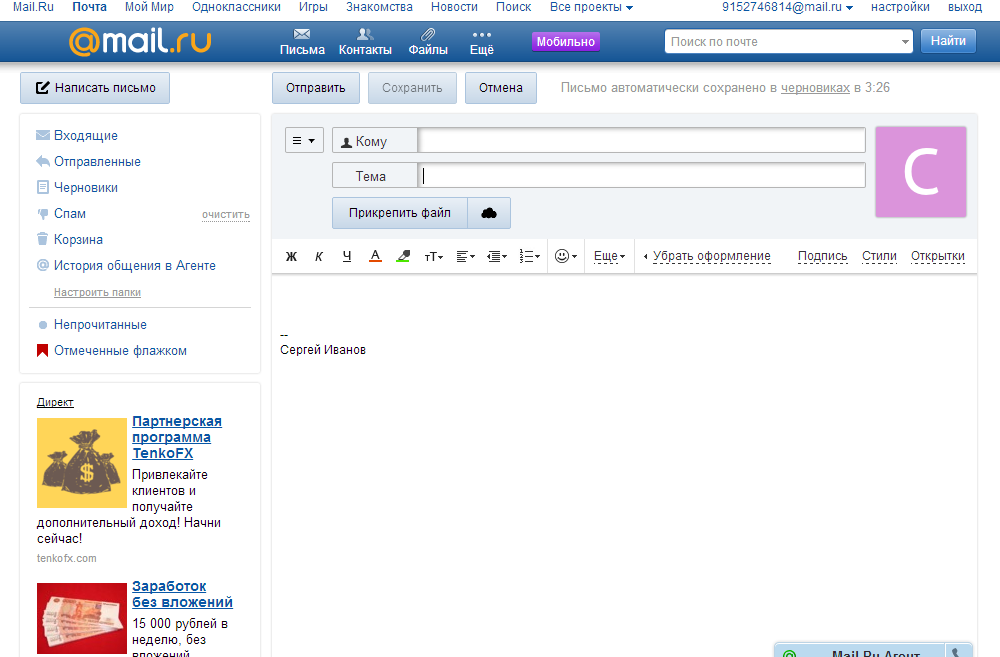Open Файлы paperclip icon in header
This screenshot has height=657, width=1000.
[428, 41]
